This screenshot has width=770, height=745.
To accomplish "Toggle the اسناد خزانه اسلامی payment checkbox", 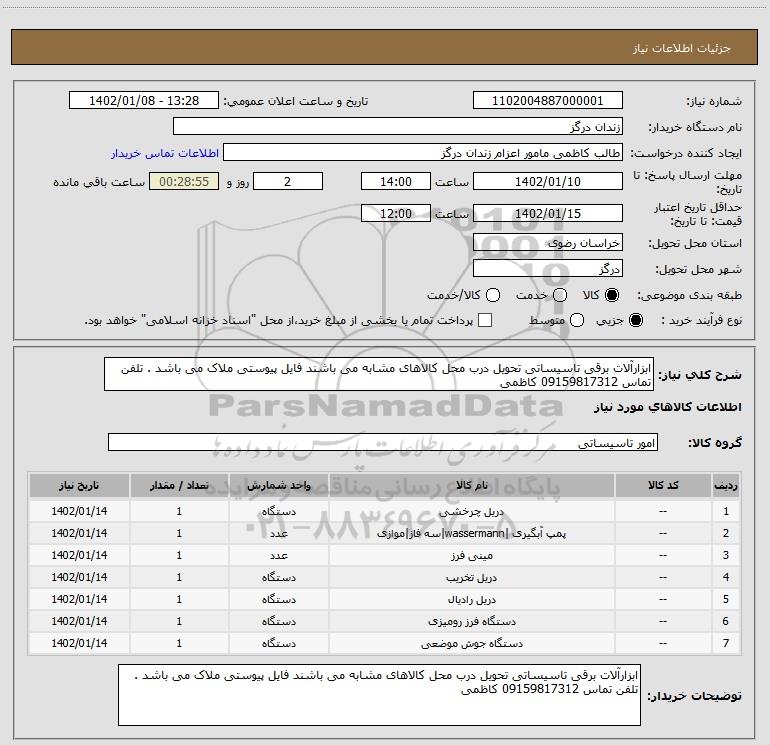I will click(x=485, y=320).
